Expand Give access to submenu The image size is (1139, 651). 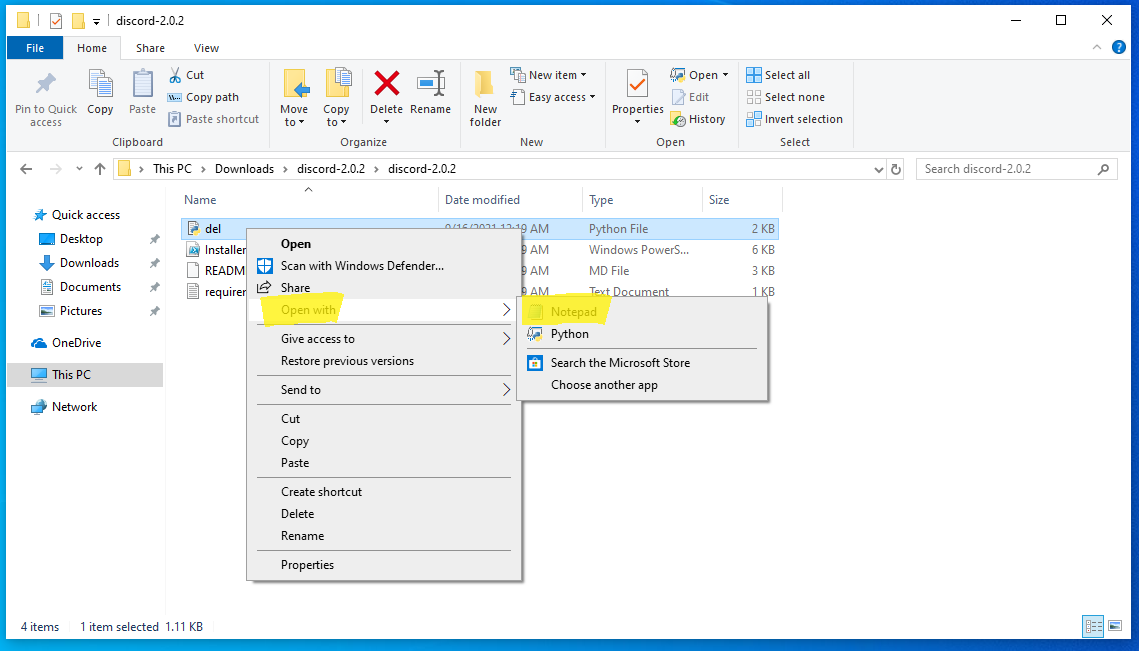point(384,339)
